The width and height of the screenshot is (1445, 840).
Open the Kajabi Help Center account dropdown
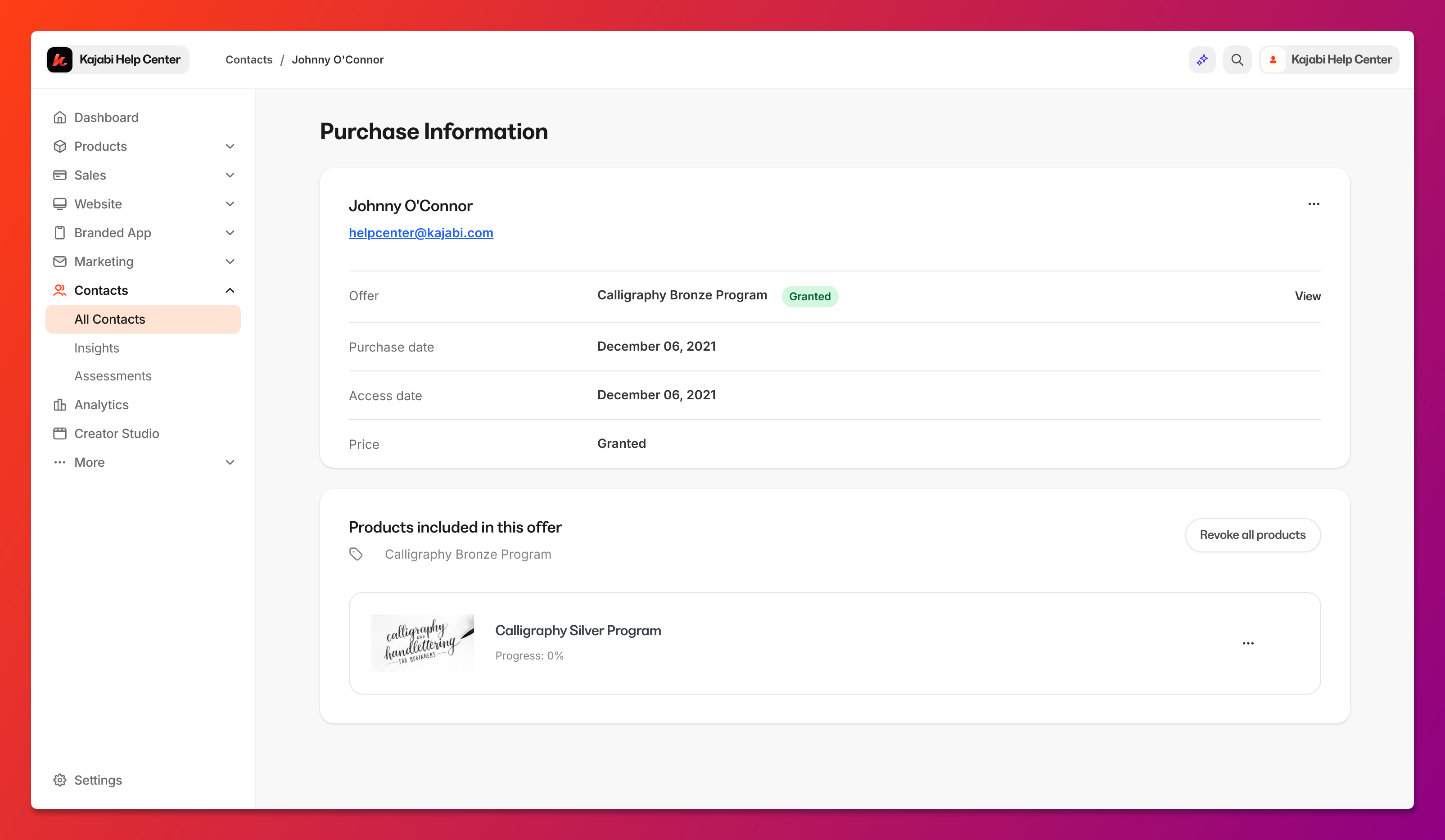(1329, 59)
